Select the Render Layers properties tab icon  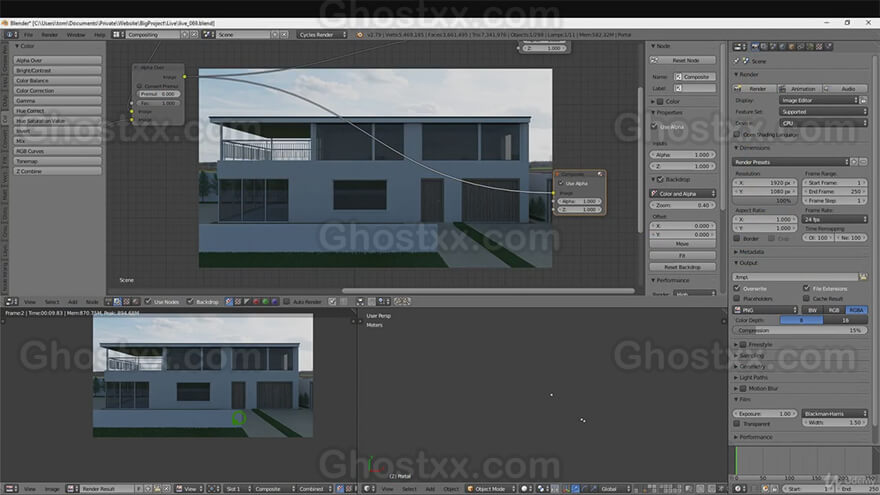coord(764,47)
